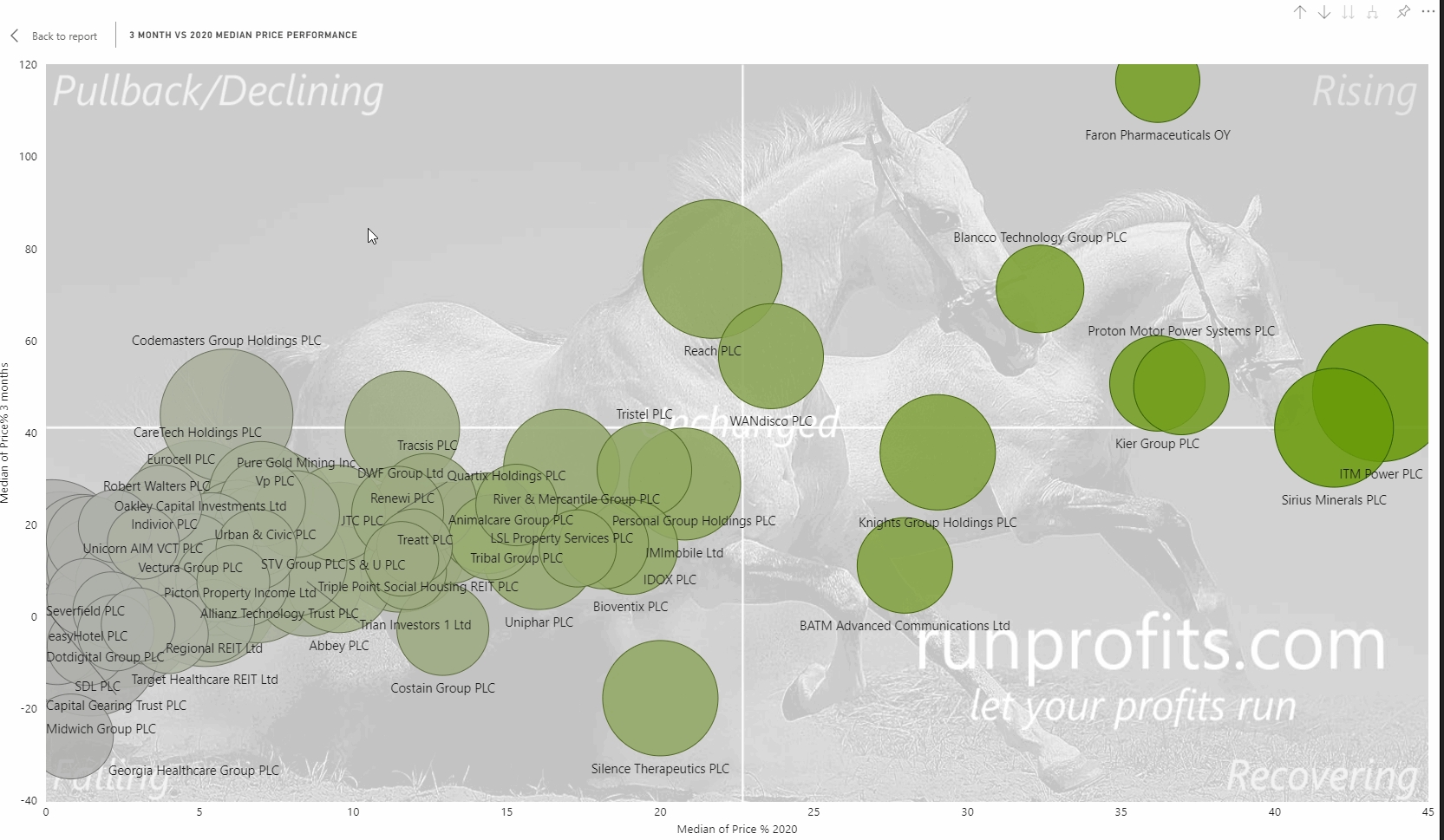Select the WANdisco PLC bubble
The width and height of the screenshot is (1444, 840).
pyautogui.click(x=771, y=355)
